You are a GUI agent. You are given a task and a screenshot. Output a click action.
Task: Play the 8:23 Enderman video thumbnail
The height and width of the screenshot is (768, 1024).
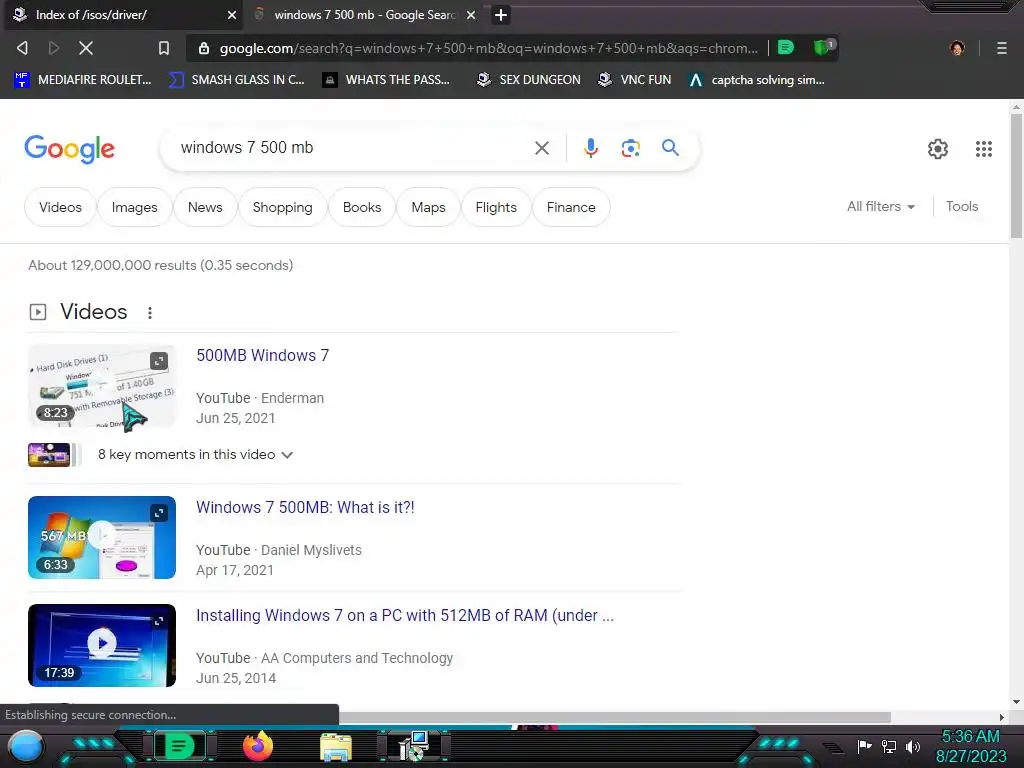click(102, 386)
